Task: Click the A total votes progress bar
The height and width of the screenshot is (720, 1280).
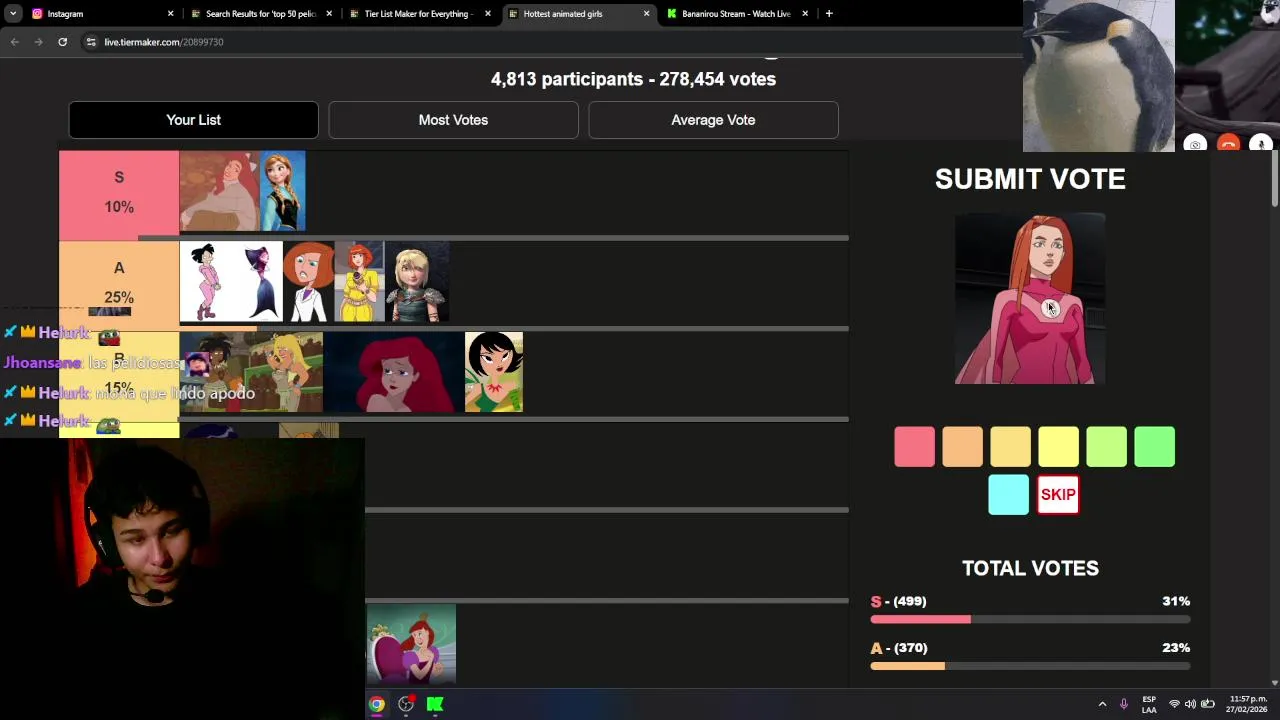Action: click(x=1030, y=666)
